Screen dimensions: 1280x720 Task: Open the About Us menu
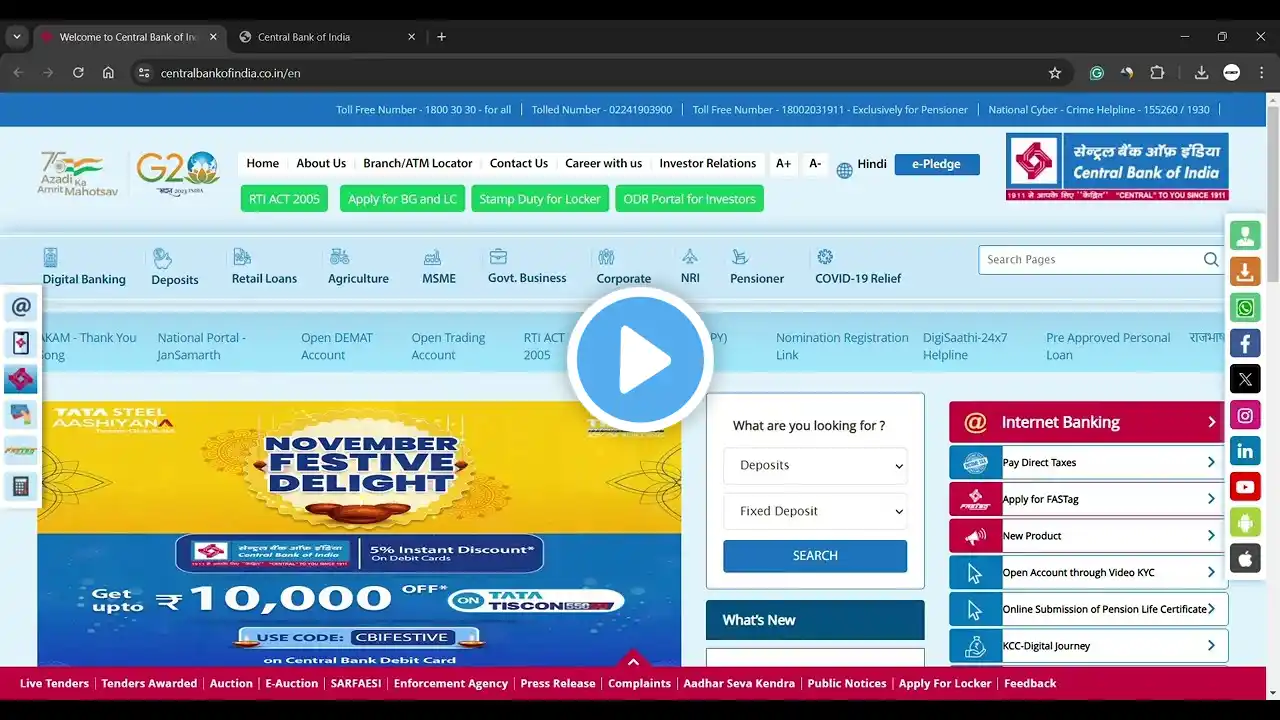[x=321, y=163]
